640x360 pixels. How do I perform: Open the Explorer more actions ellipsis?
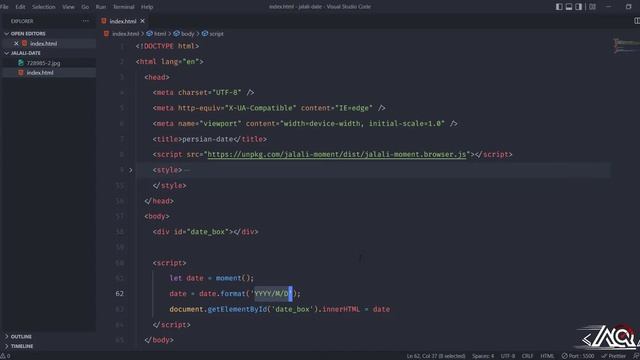(85, 21)
